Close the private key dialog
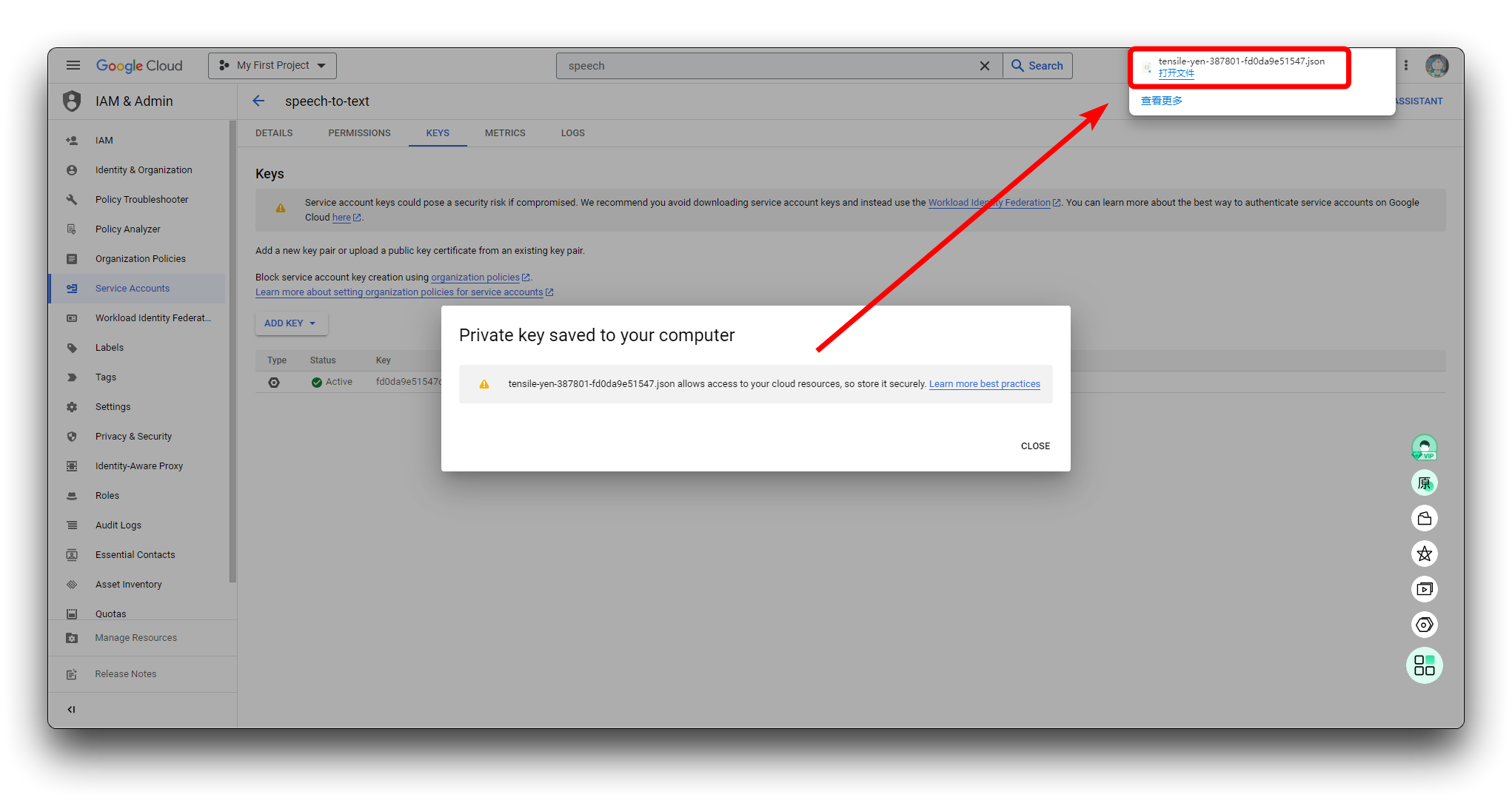 1035,446
